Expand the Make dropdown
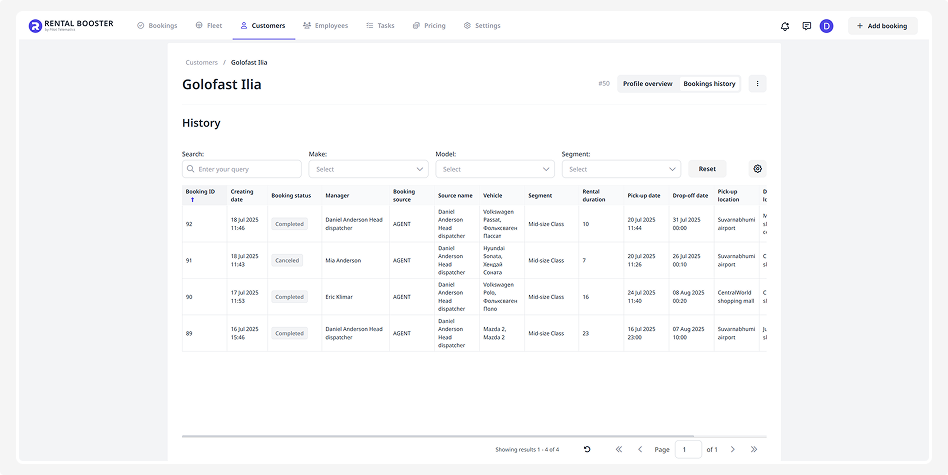 [x=368, y=170]
